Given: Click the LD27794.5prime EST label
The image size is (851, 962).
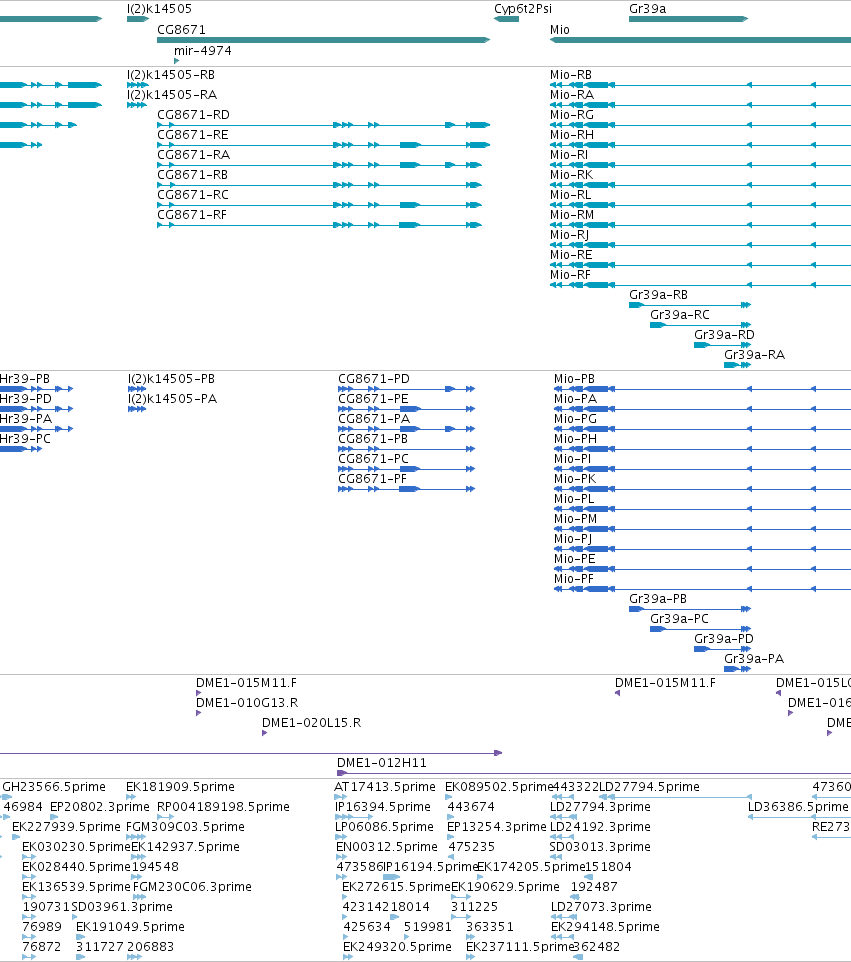Looking at the screenshot, I should click(649, 787).
